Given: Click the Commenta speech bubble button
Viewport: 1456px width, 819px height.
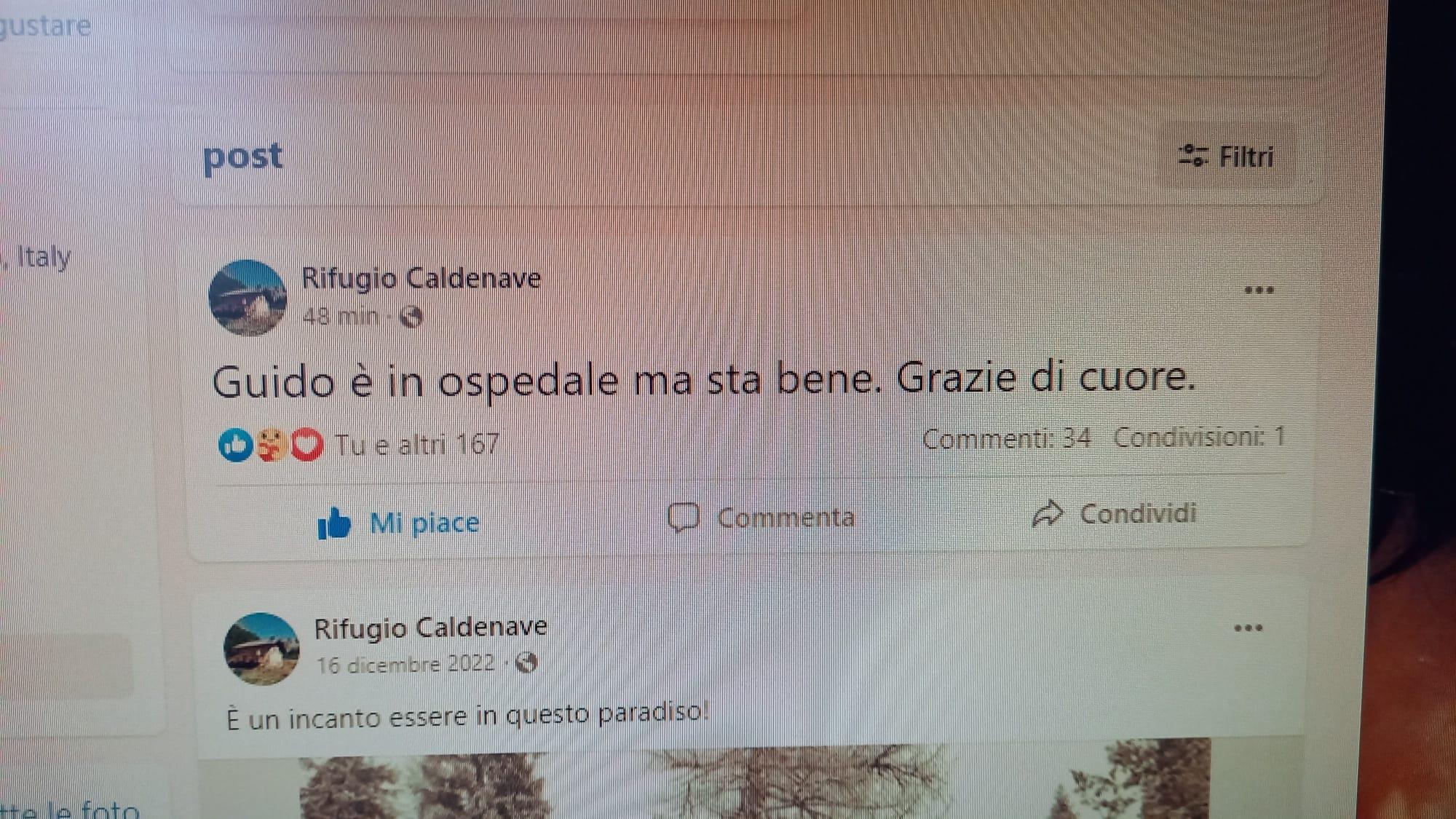Looking at the screenshot, I should [x=761, y=518].
